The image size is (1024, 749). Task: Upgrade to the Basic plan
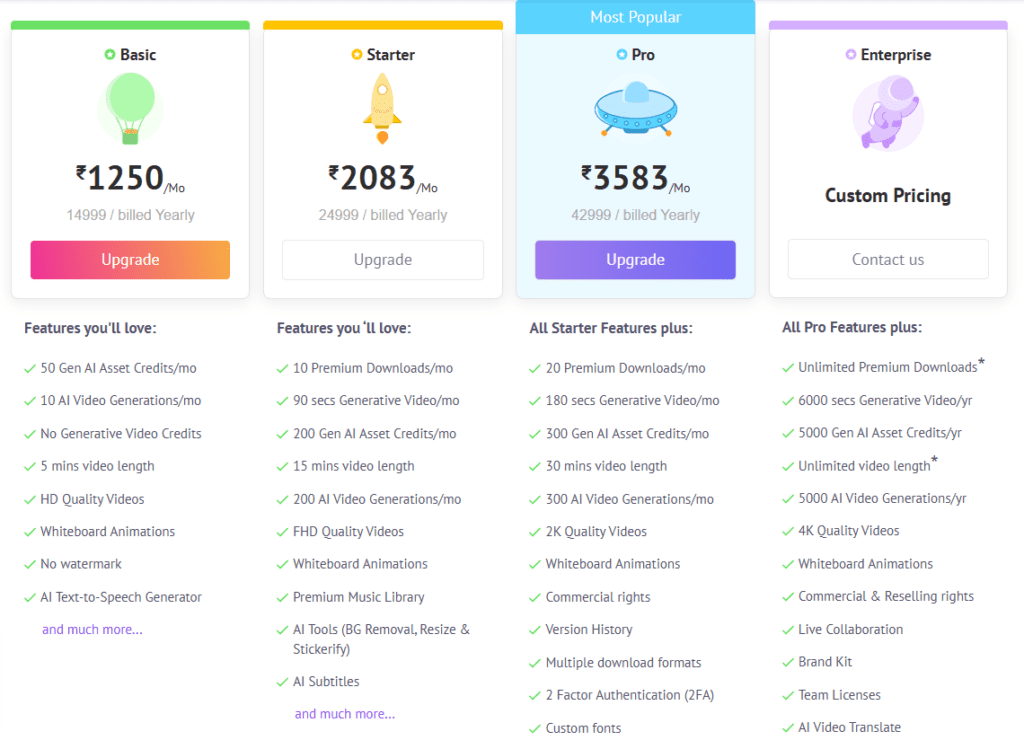pos(129,259)
